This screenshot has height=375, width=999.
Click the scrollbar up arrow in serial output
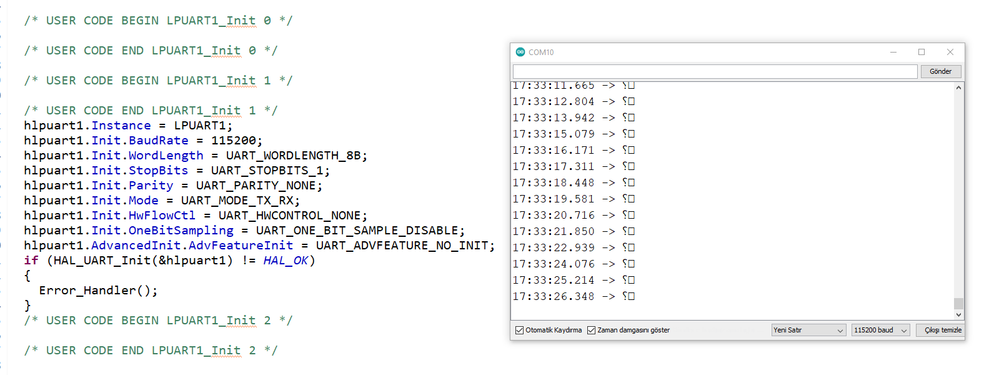(x=958, y=88)
